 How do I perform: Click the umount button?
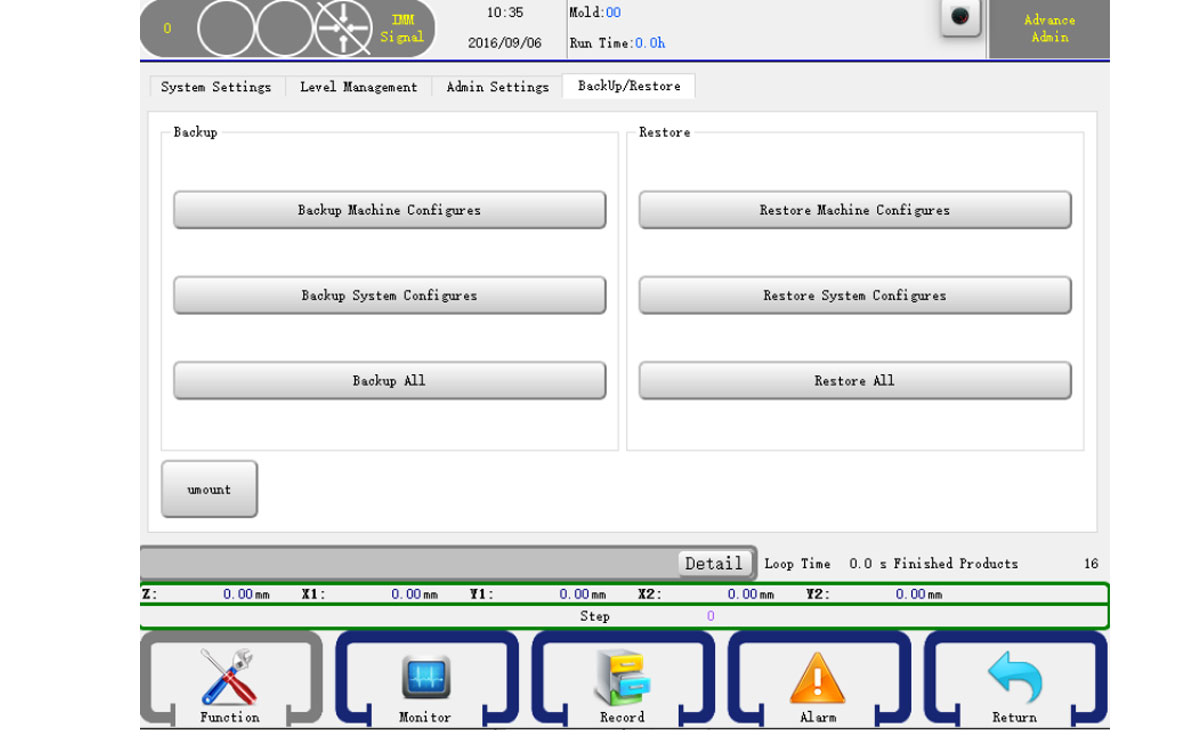pyautogui.click(x=209, y=489)
